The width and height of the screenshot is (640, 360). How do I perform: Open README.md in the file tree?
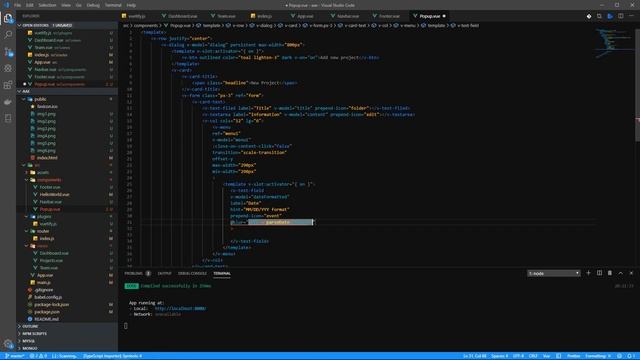click(x=47, y=319)
